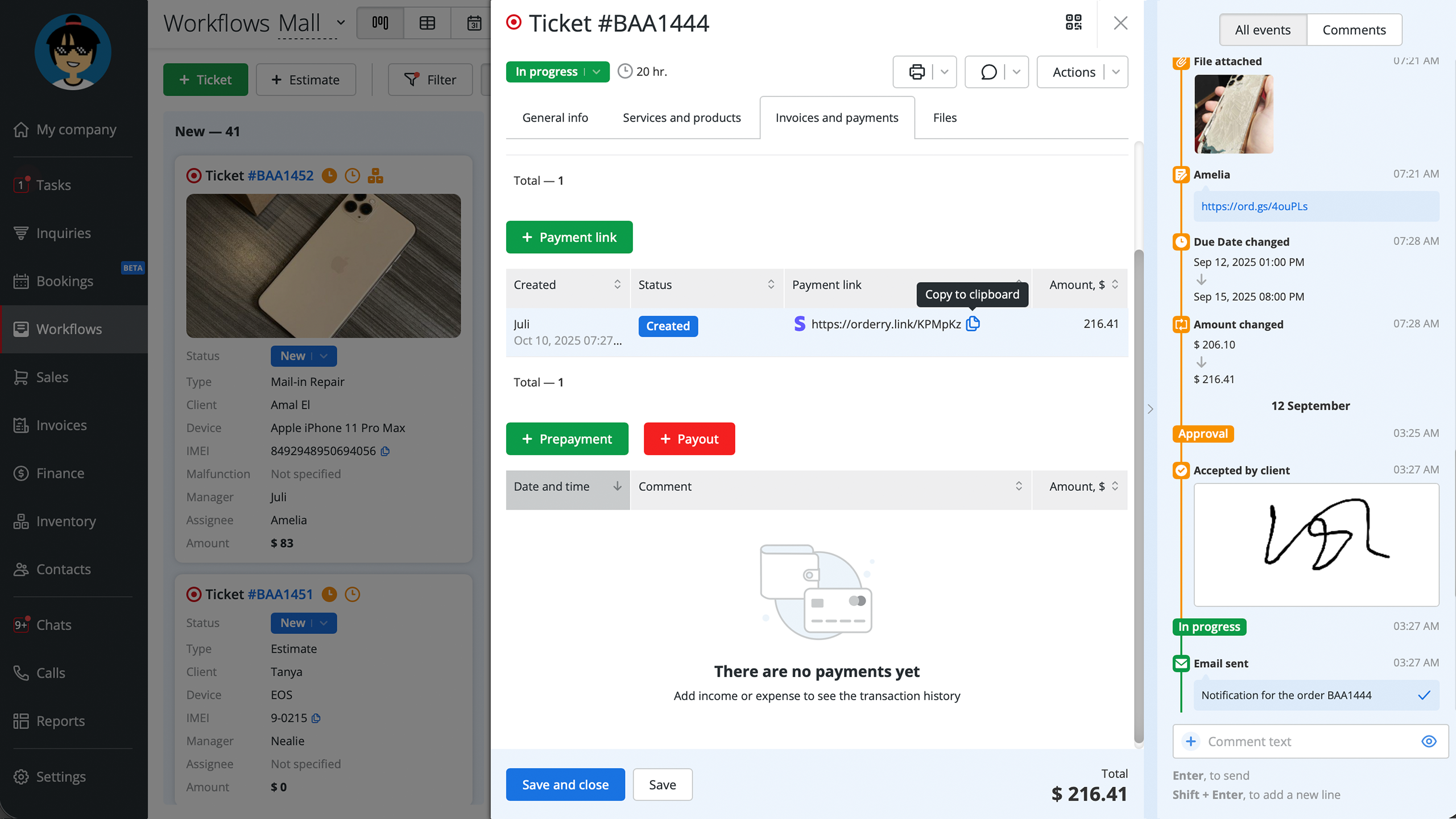Toggle comment visibility eye icon
Screen dimensions: 1456x819
click(1429, 741)
